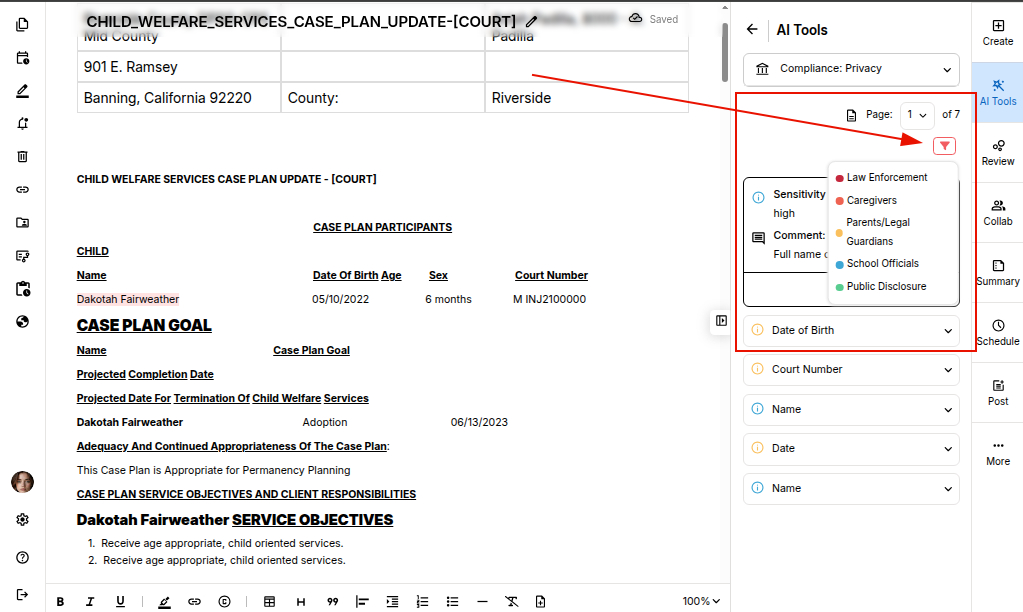Click the red filter icon
This screenshot has height=612, width=1023.
coord(944,146)
